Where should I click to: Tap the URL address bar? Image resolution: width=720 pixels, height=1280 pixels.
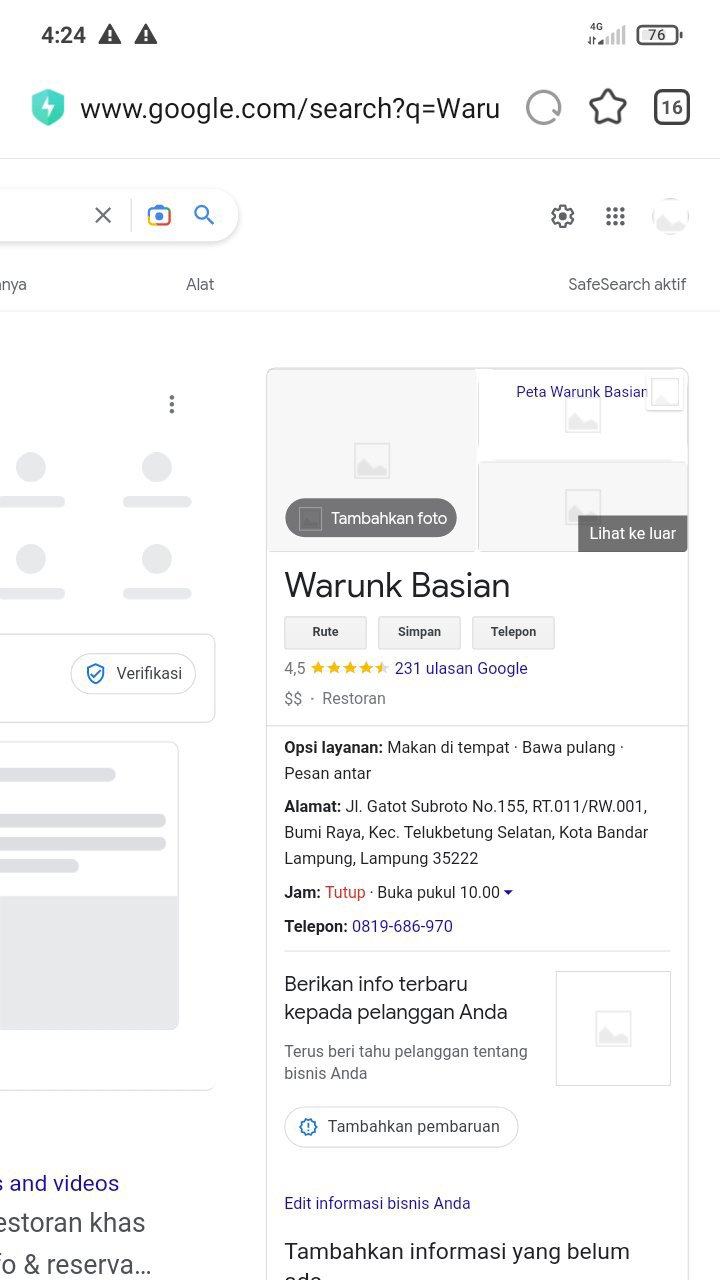tap(290, 108)
